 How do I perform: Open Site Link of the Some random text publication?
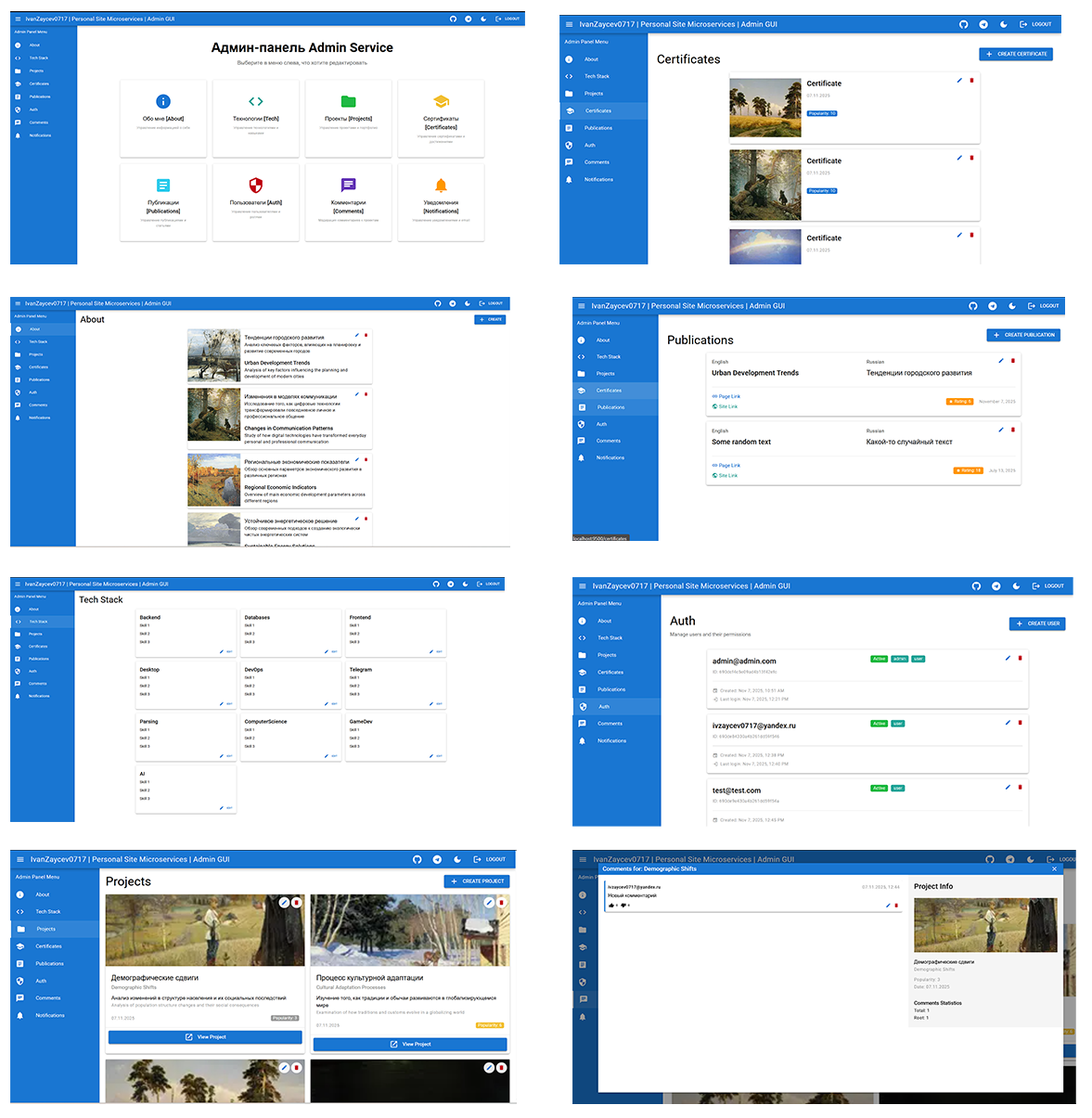pos(726,475)
